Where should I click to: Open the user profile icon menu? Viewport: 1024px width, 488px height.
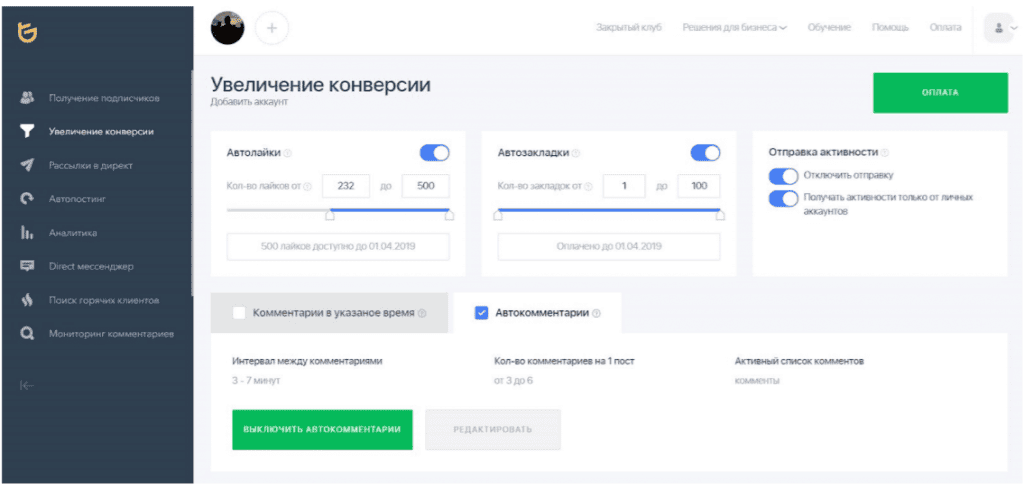999,28
